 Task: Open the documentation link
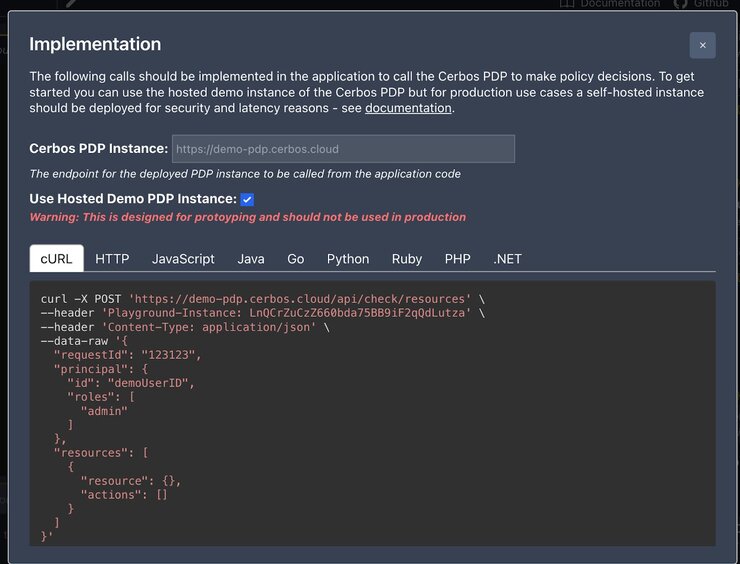point(408,108)
